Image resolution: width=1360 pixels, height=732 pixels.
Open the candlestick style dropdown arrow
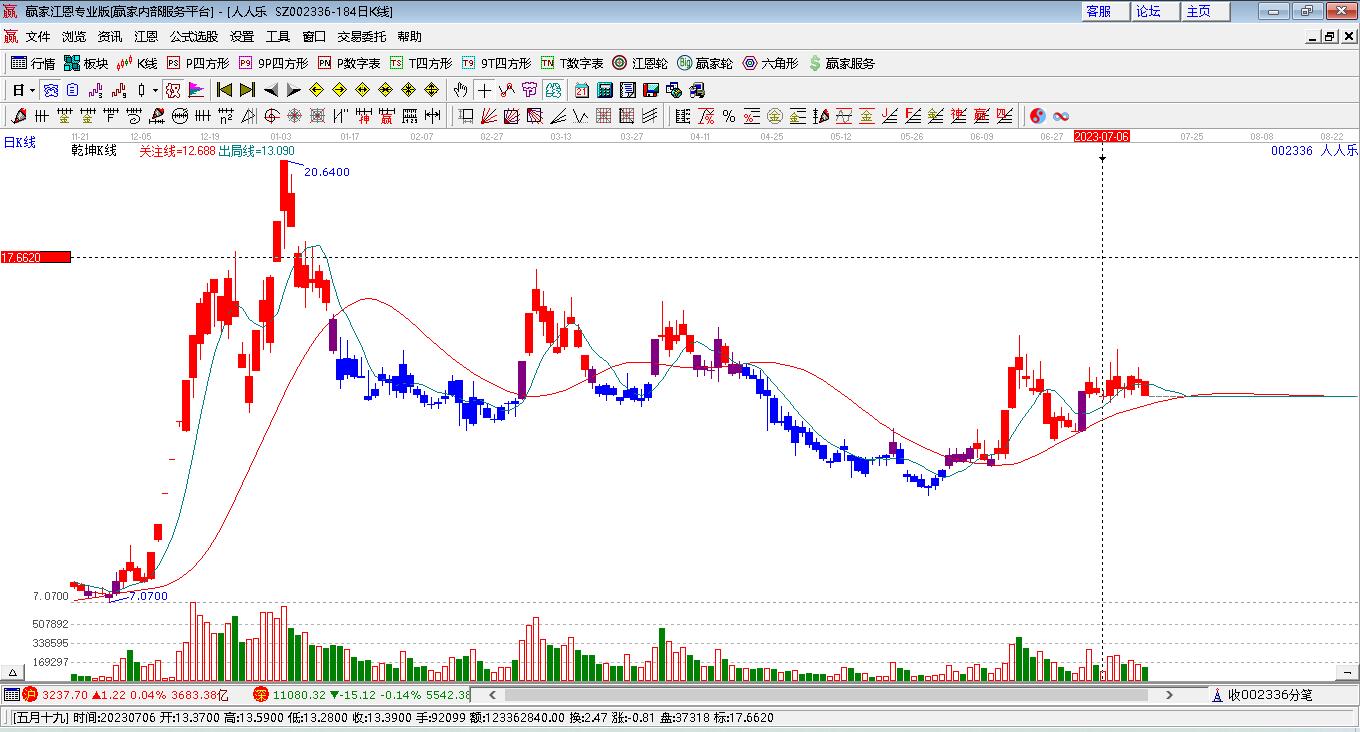155,90
